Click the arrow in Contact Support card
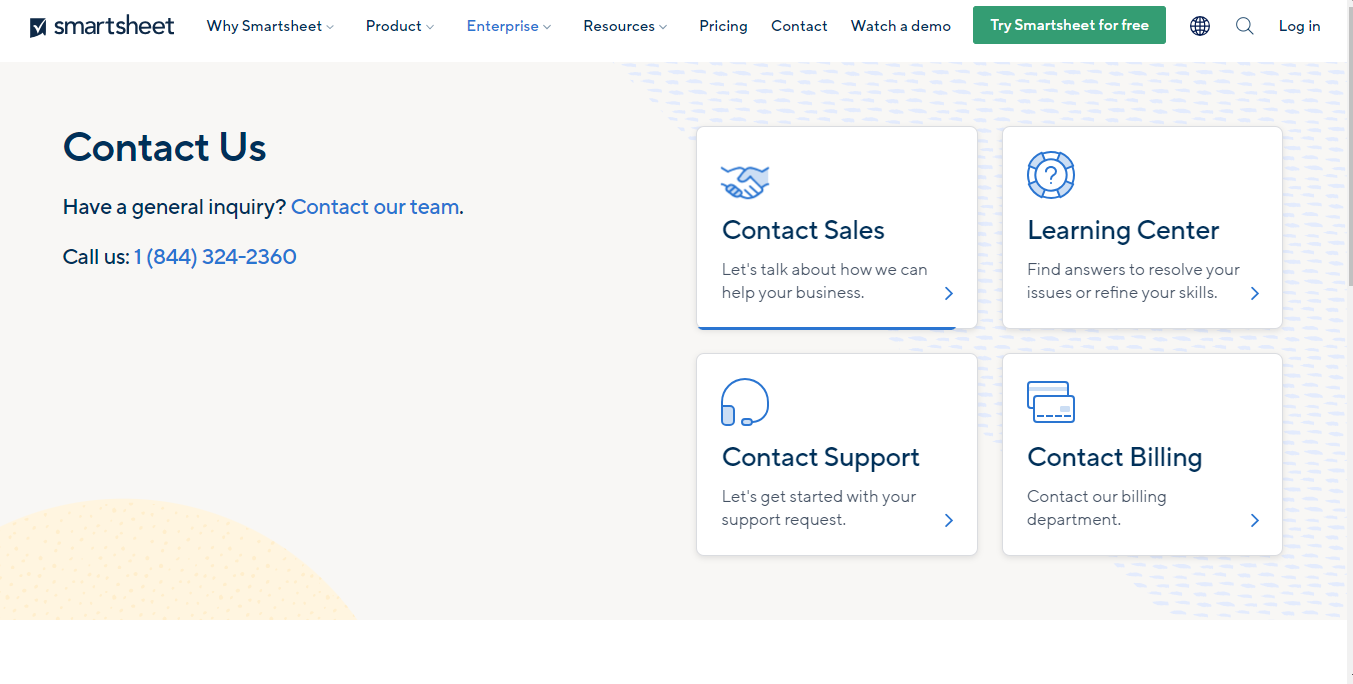 pyautogui.click(x=949, y=520)
